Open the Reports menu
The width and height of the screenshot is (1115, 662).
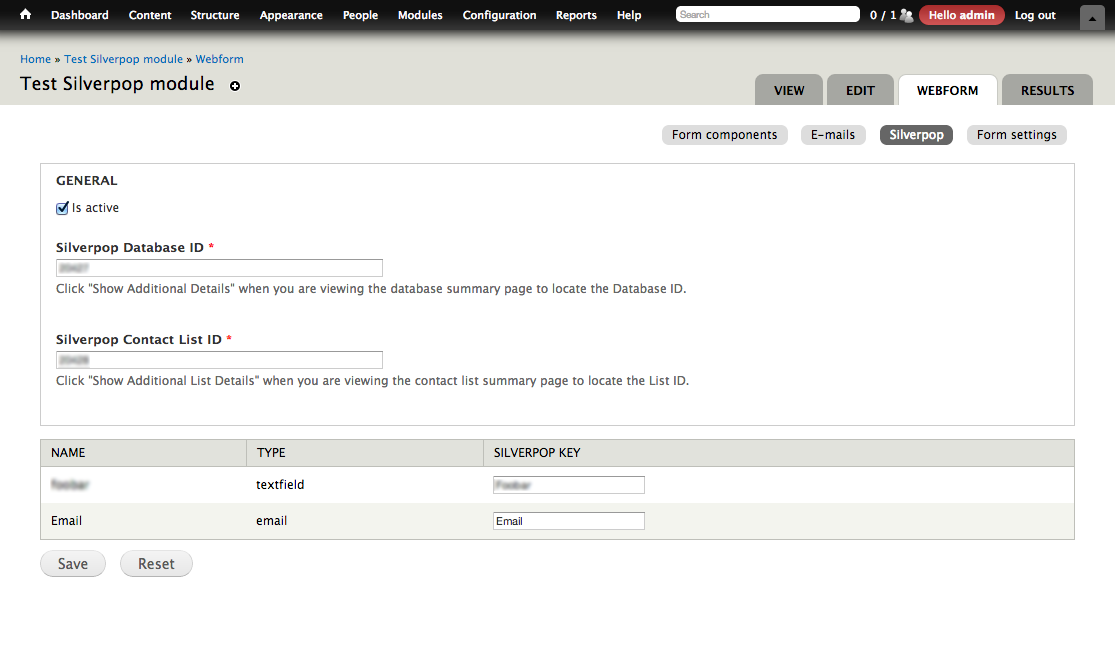[576, 15]
